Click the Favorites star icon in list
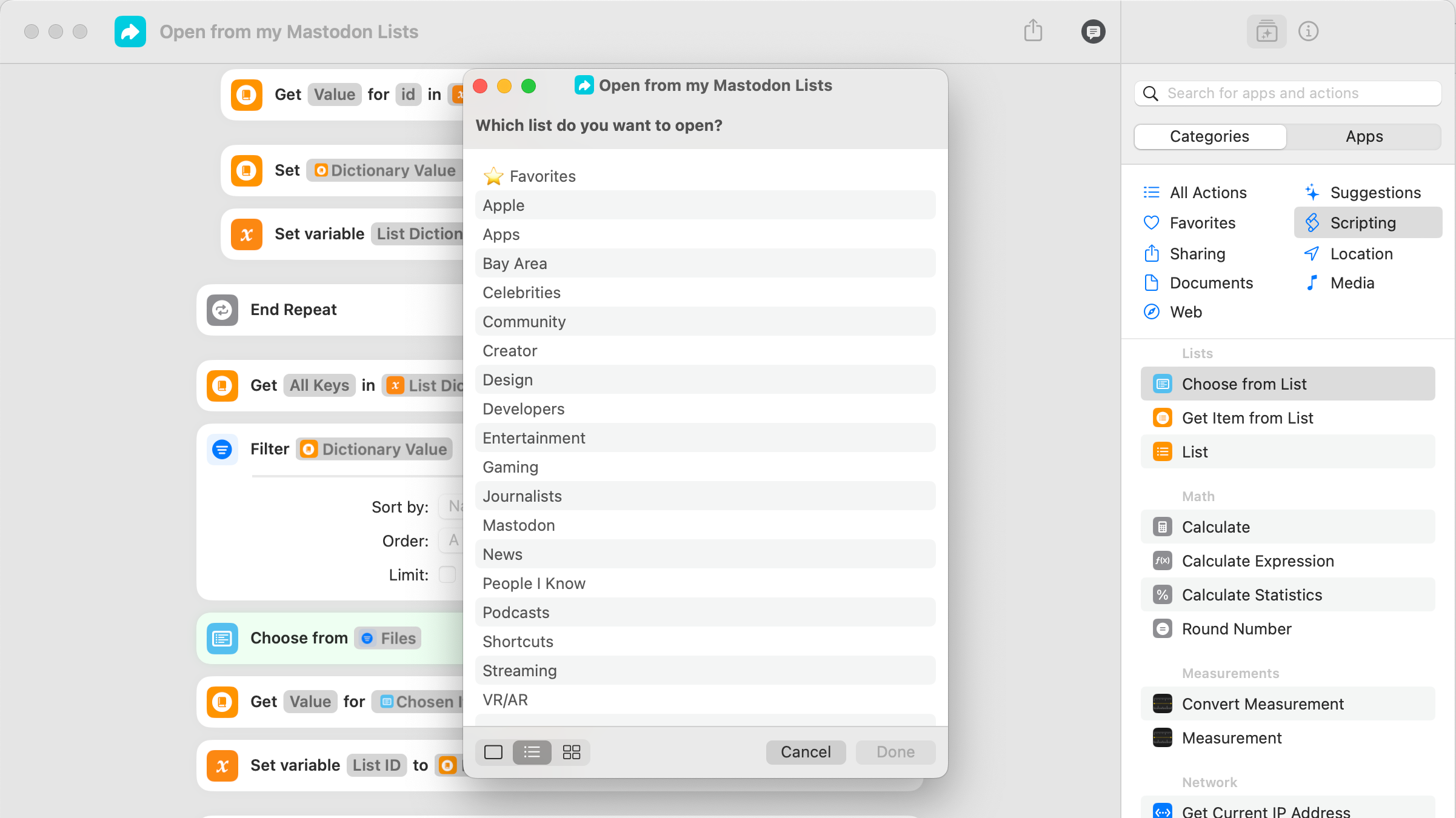The height and width of the screenshot is (818, 1456). click(493, 176)
